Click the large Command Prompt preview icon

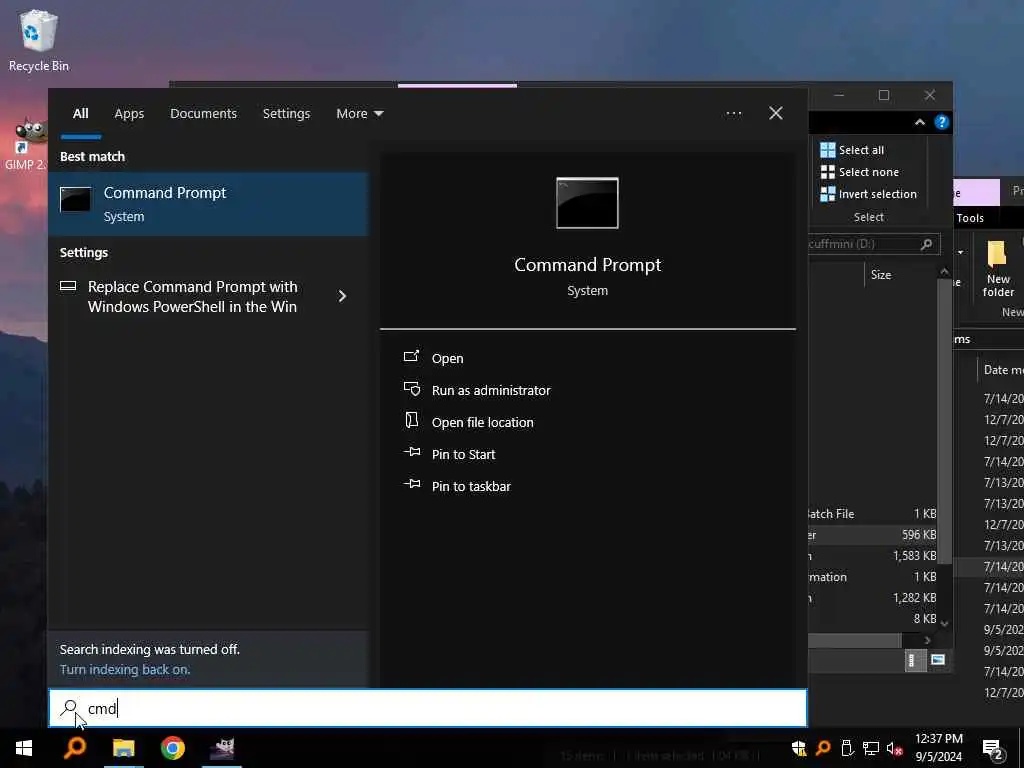587,203
